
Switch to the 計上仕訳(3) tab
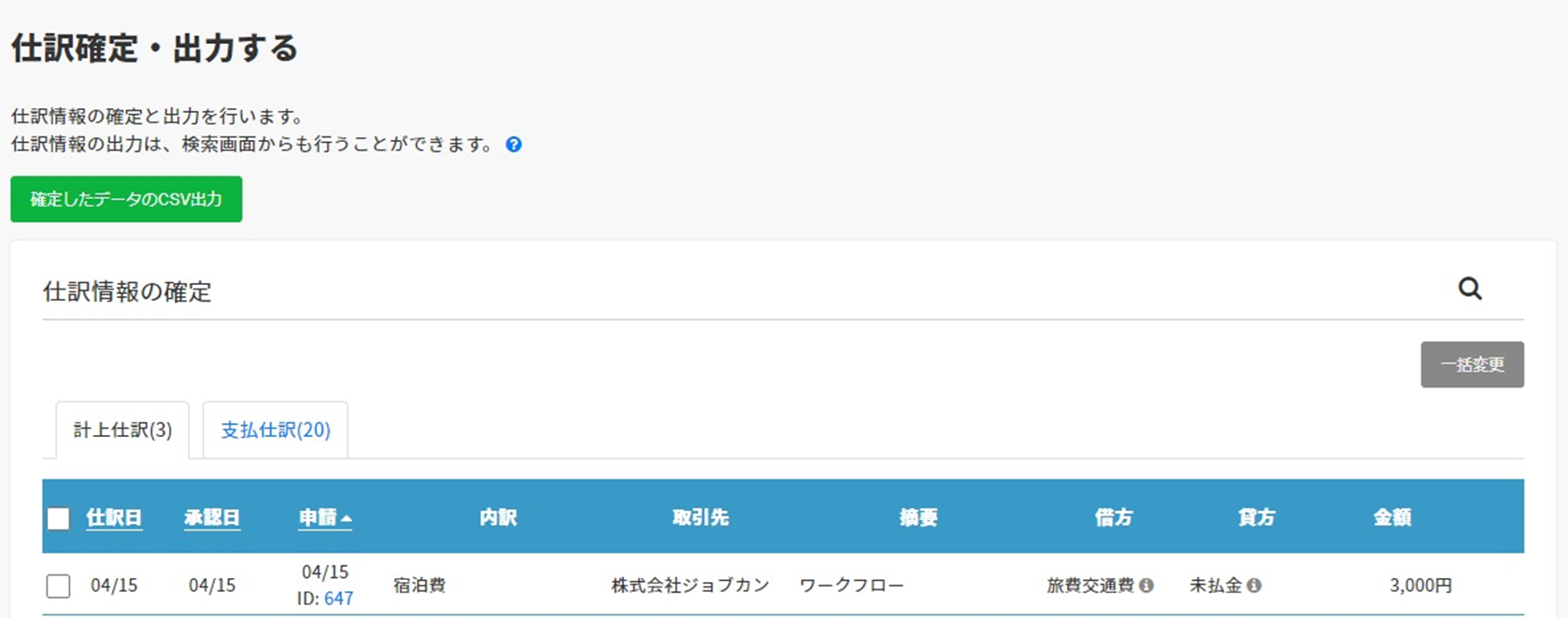click(x=122, y=430)
